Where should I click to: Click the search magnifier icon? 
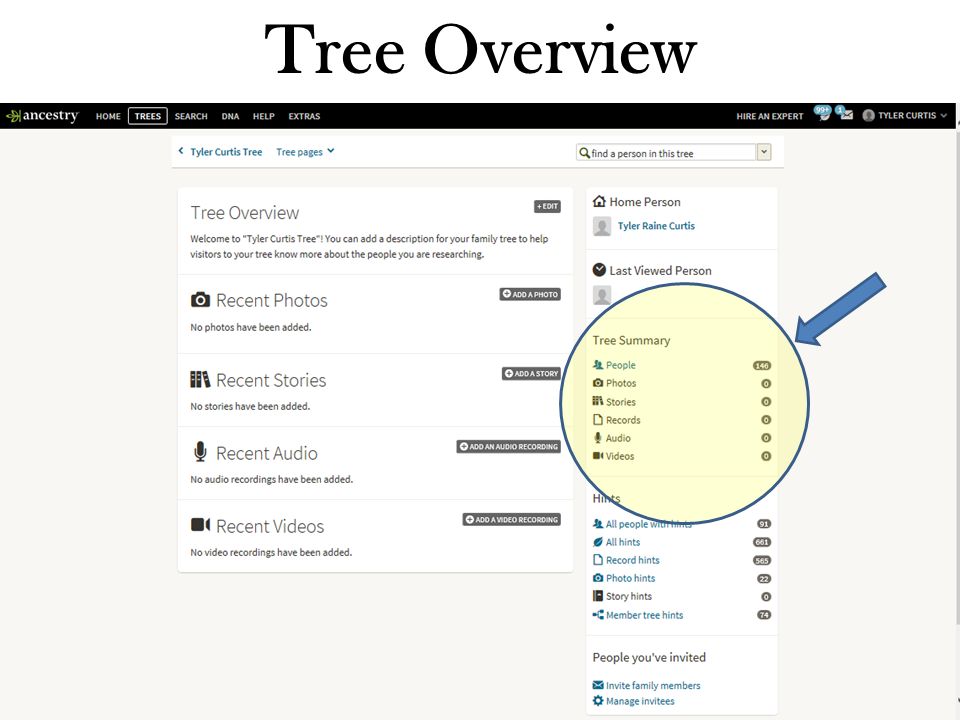584,153
